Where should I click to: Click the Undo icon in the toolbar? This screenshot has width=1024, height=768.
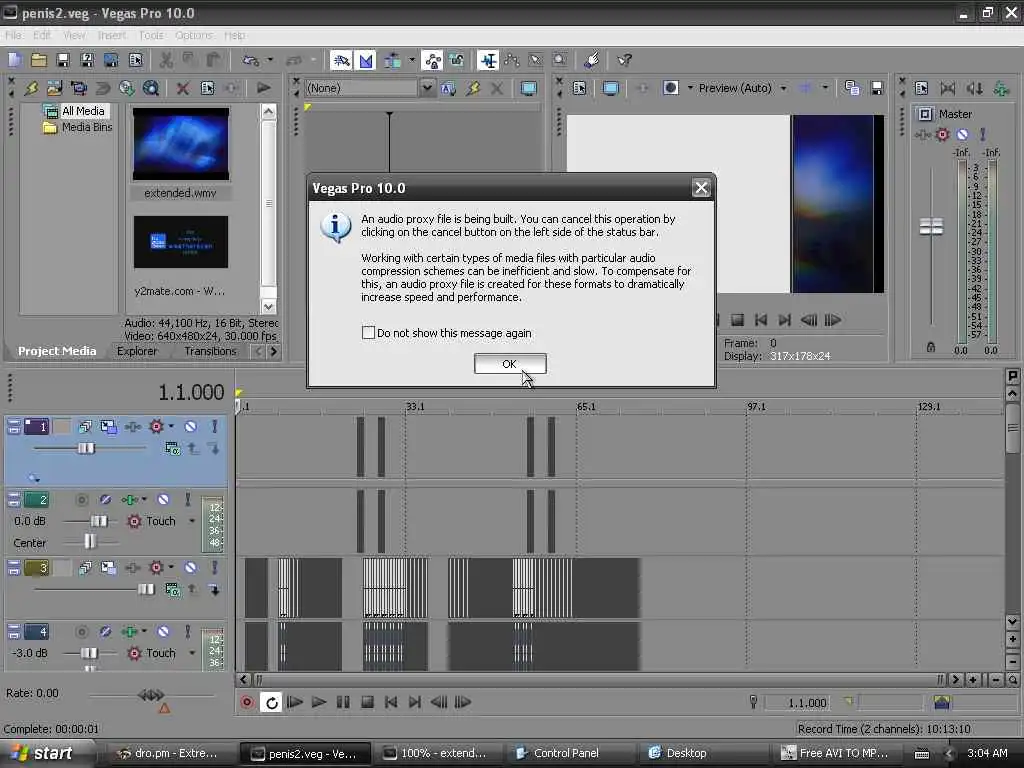point(249,61)
